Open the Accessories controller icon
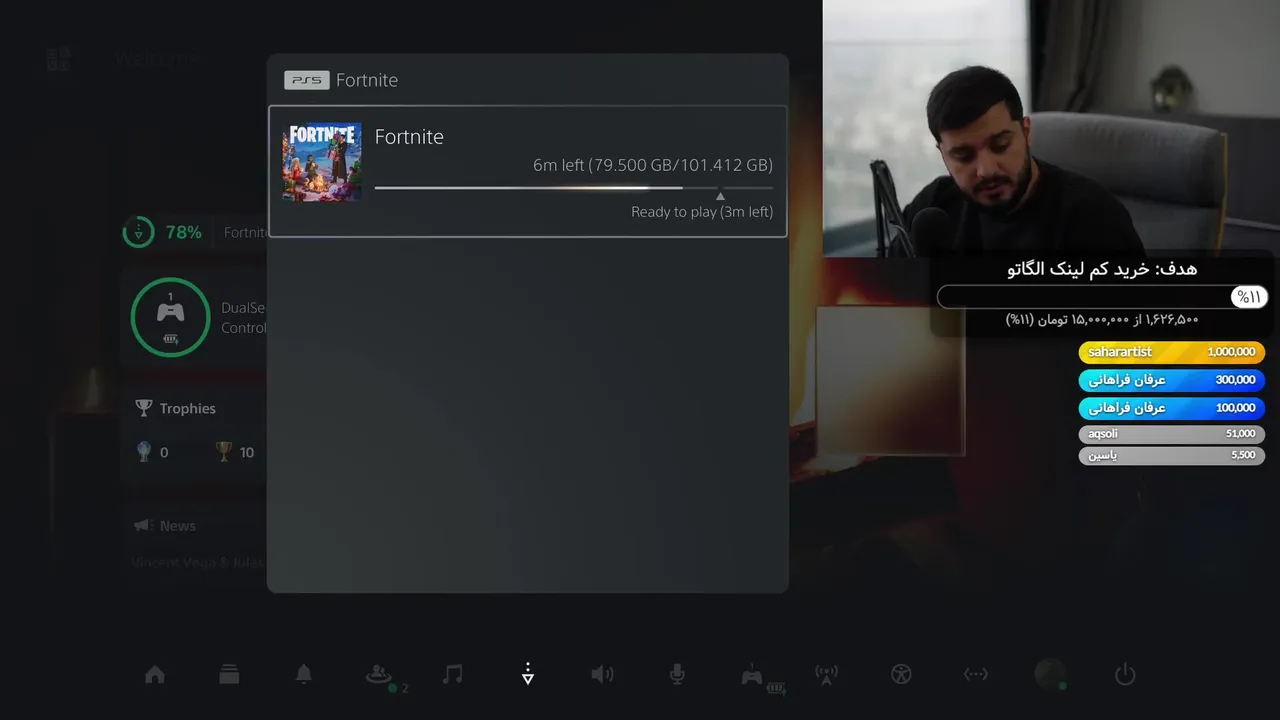Viewport: 1280px width, 720px height. pos(752,675)
